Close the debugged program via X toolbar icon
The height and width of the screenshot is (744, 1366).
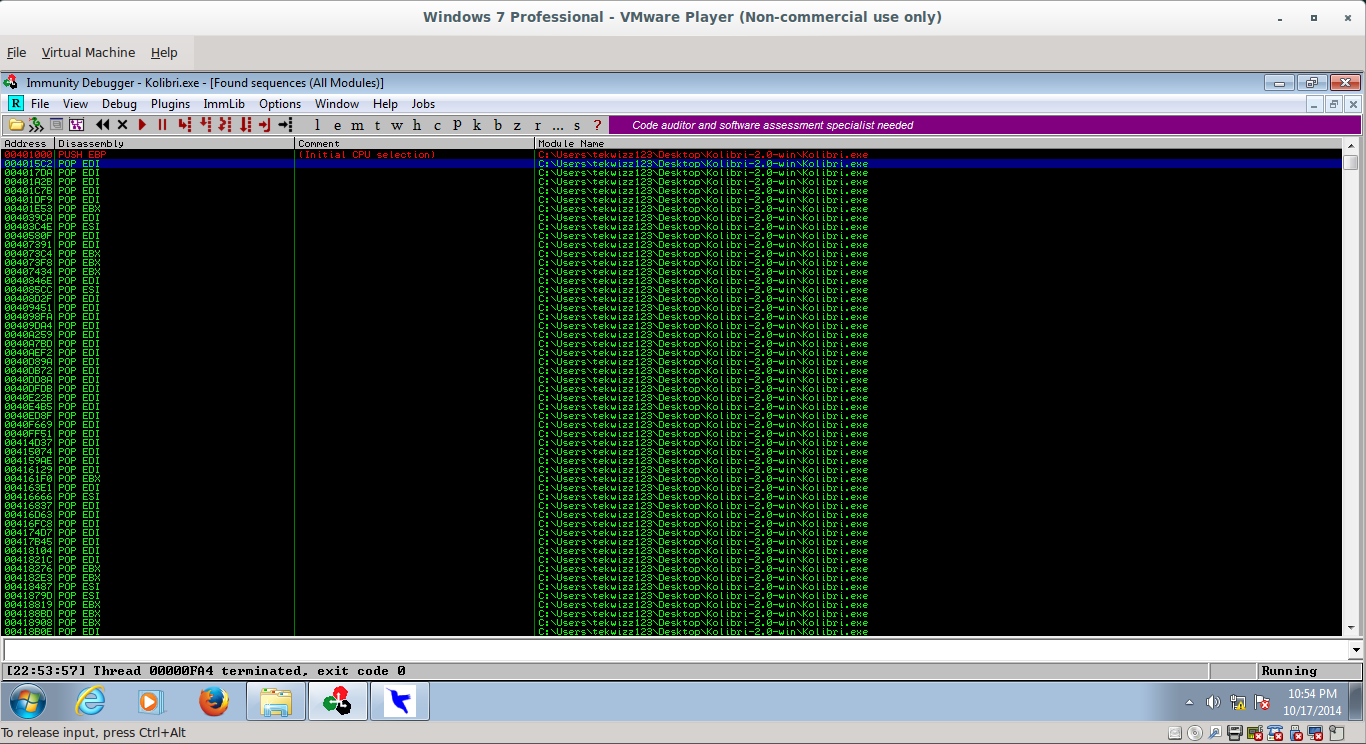(x=122, y=125)
